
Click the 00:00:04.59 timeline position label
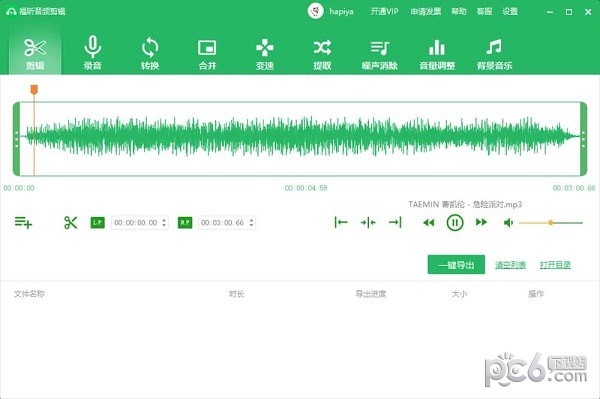306,188
